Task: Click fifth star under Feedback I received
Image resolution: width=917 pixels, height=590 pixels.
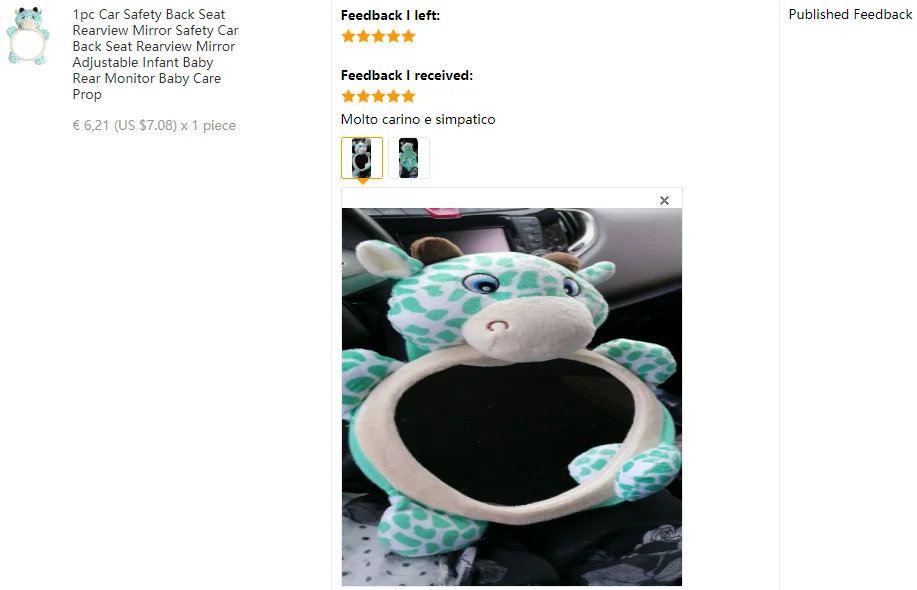Action: click(x=408, y=96)
